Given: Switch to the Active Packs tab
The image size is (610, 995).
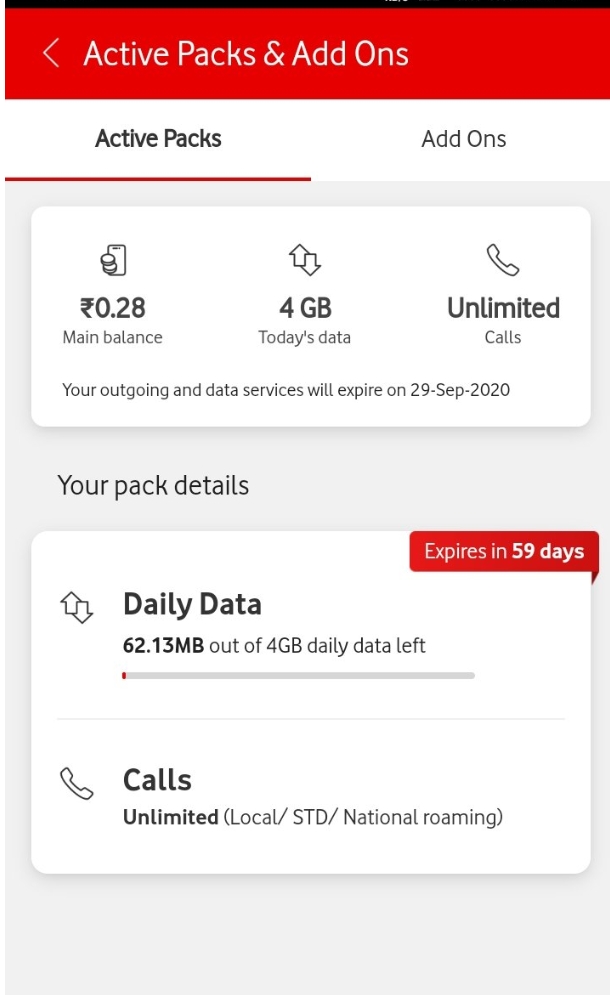Looking at the screenshot, I should click(x=158, y=139).
